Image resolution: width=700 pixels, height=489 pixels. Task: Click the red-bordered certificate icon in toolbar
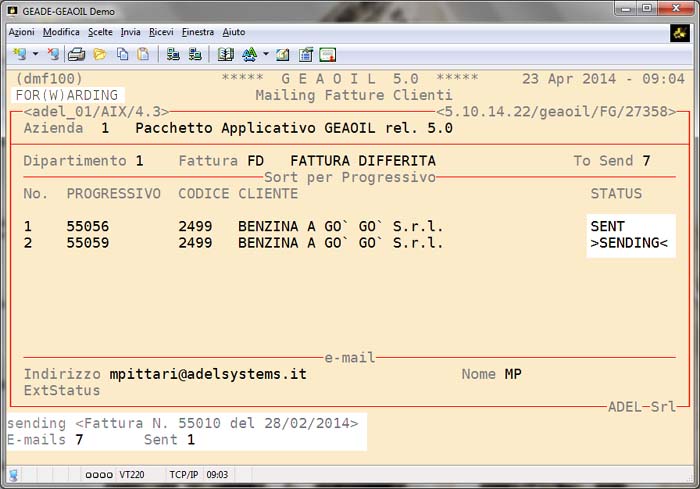(x=327, y=54)
